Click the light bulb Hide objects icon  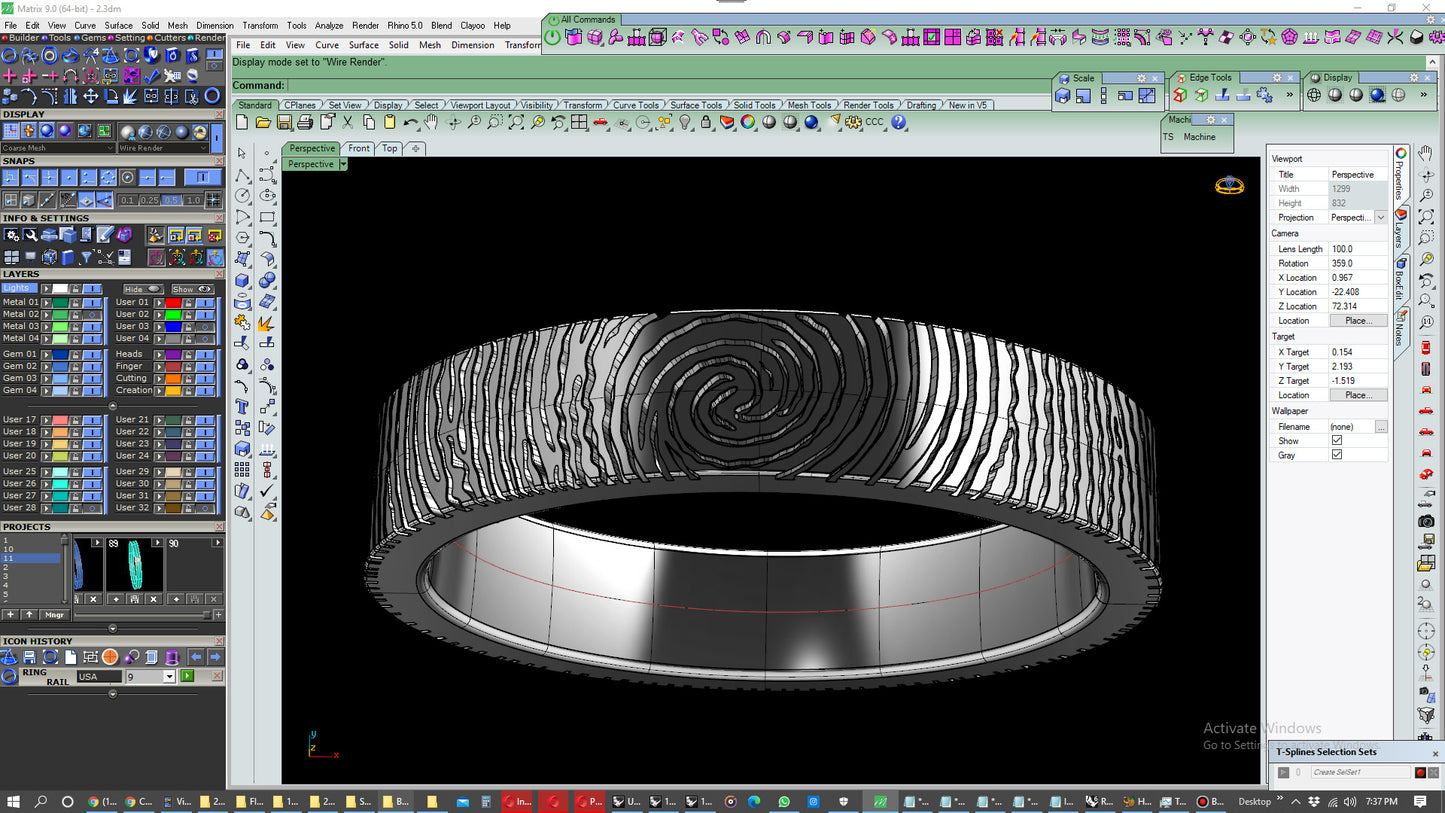coord(685,122)
